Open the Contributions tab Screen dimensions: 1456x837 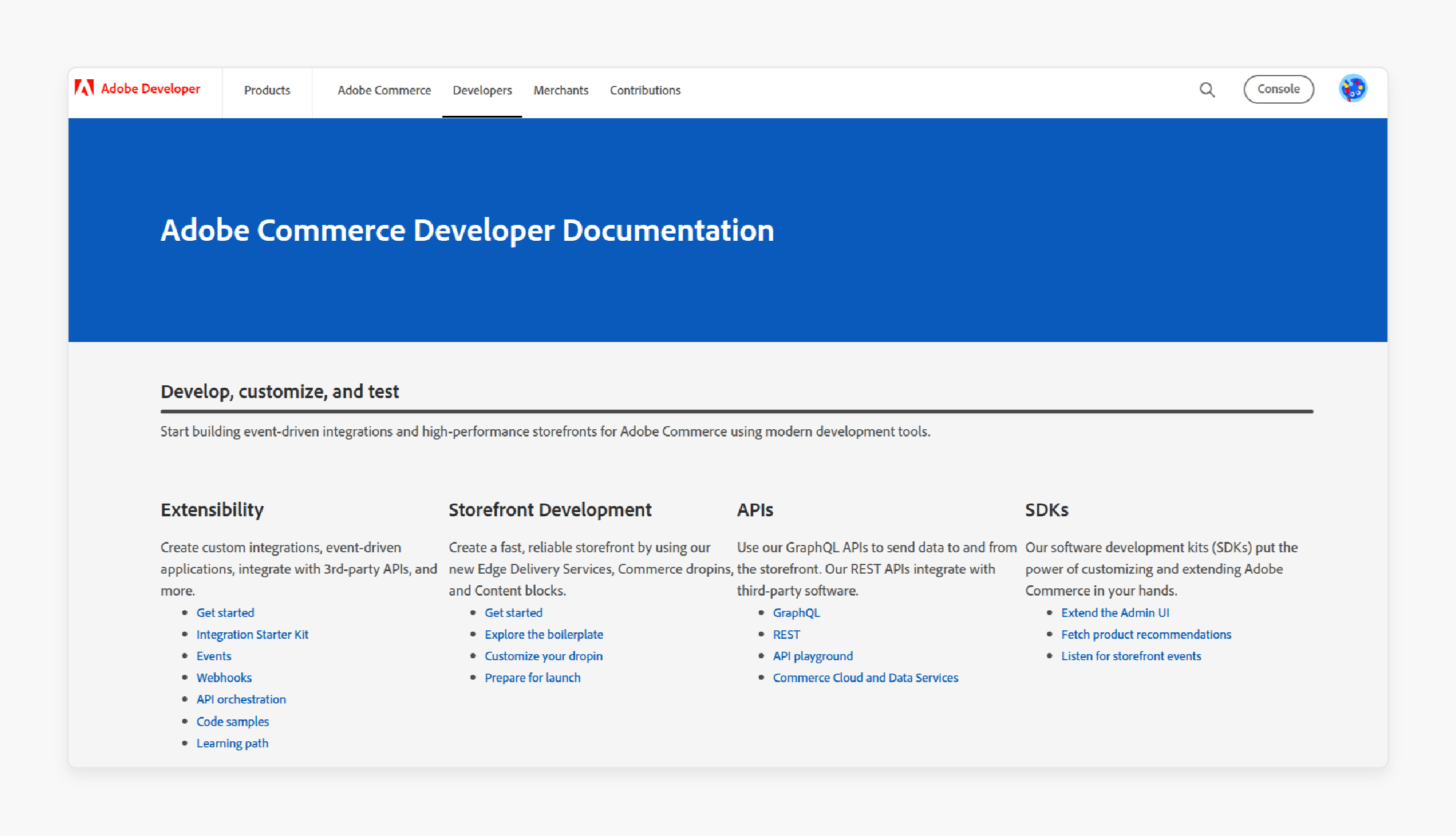coord(645,90)
